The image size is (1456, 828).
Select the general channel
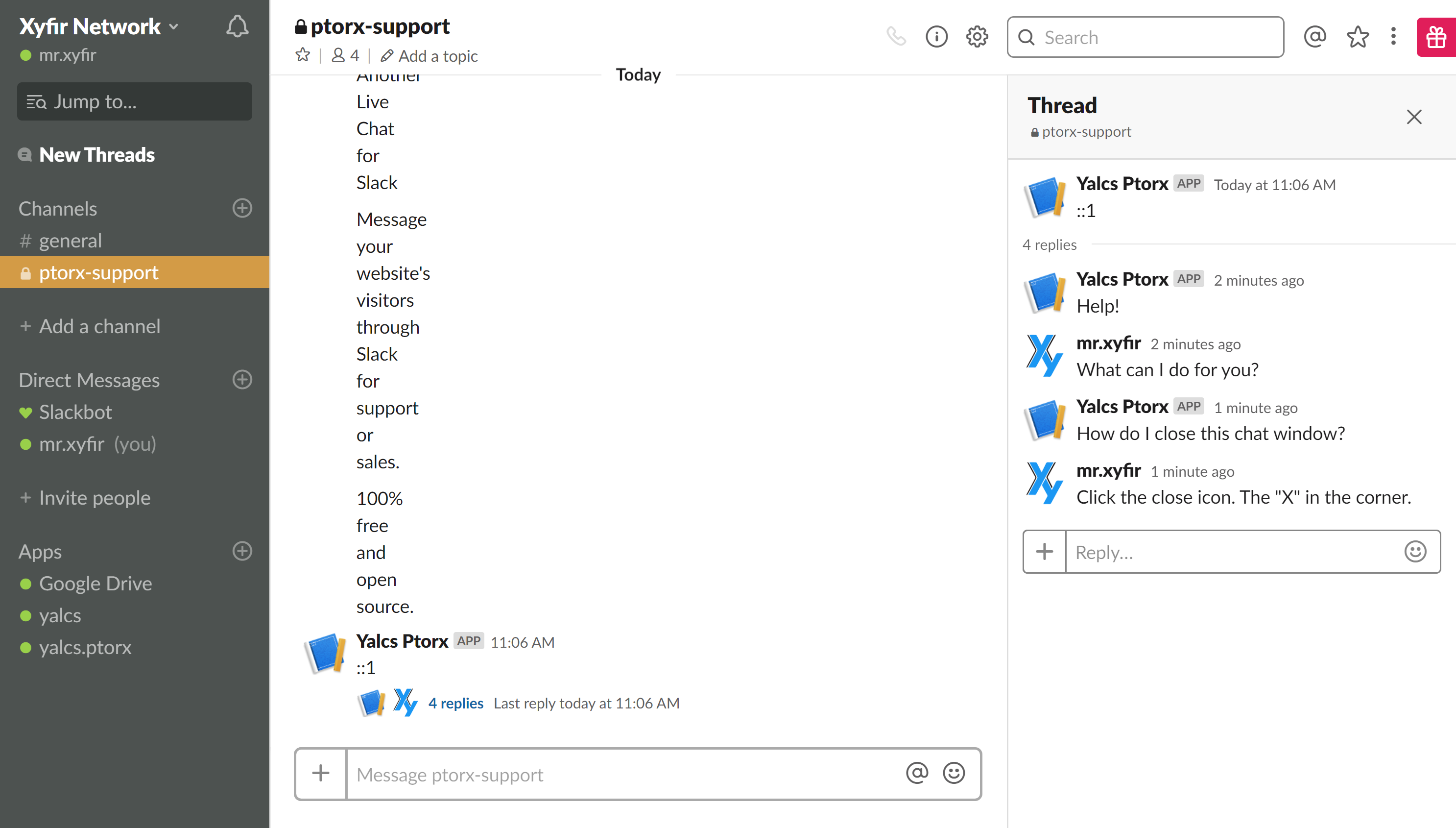point(70,241)
